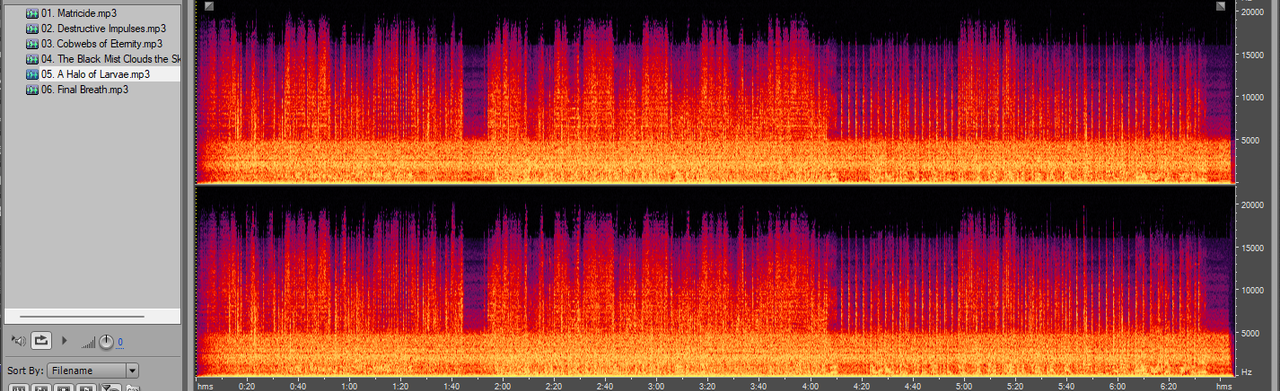The width and height of the screenshot is (1280, 391).
Task: Click the 4:00 mark on timeline
Action: 810,385
